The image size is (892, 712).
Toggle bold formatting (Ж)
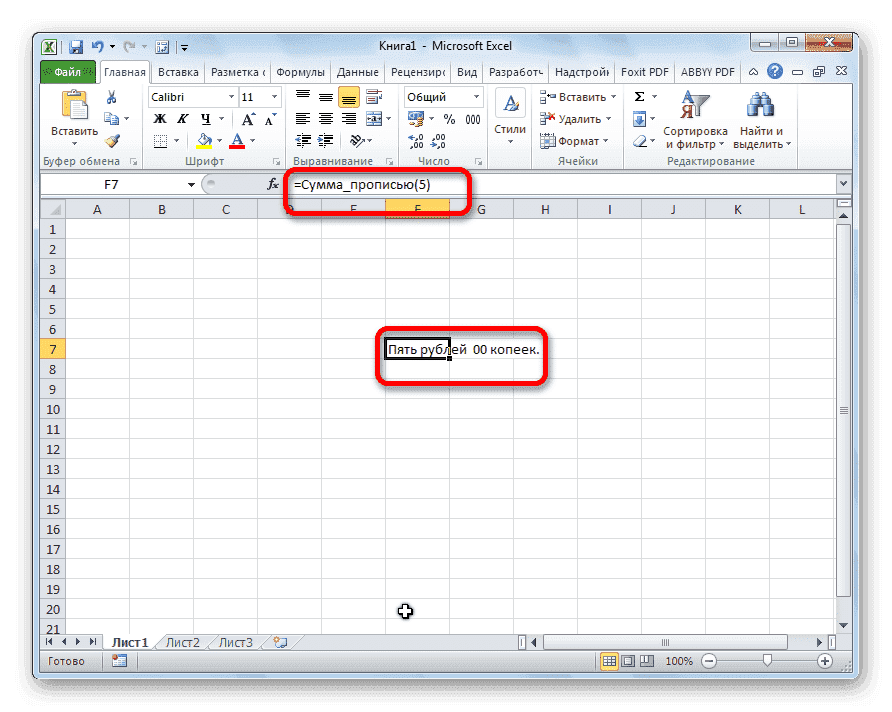(x=158, y=119)
